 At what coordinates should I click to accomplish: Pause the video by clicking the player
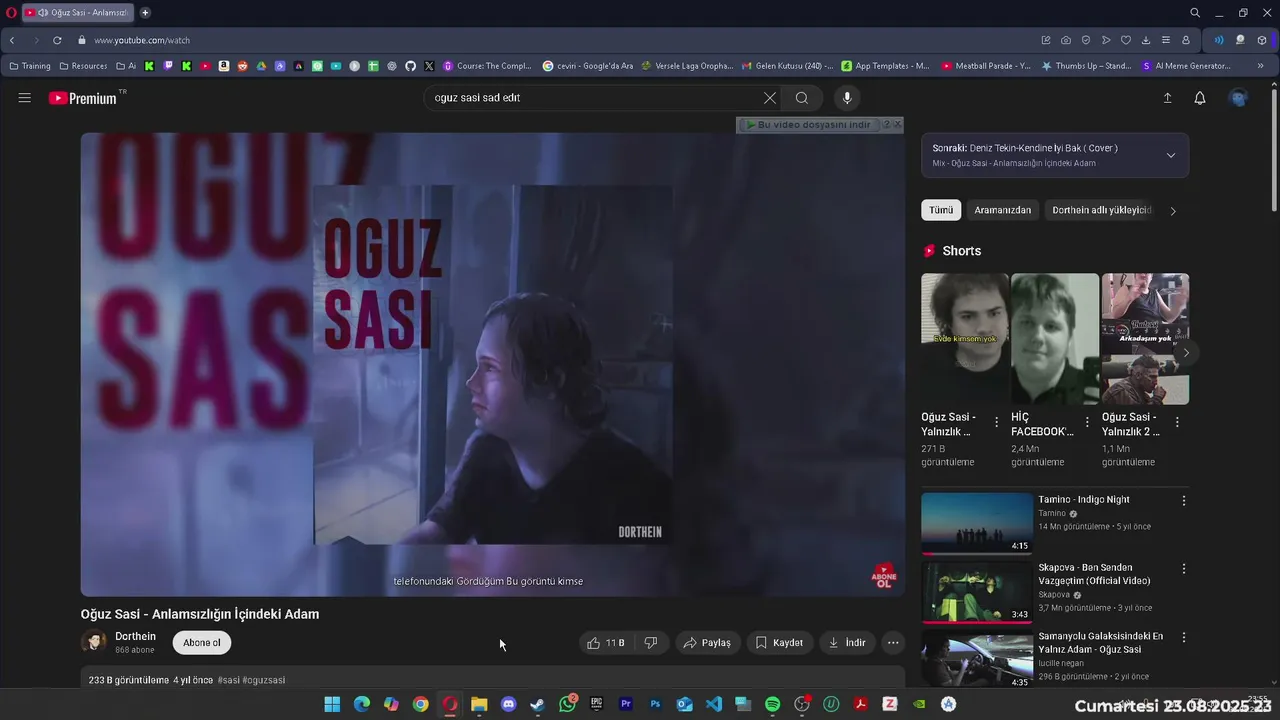493,365
